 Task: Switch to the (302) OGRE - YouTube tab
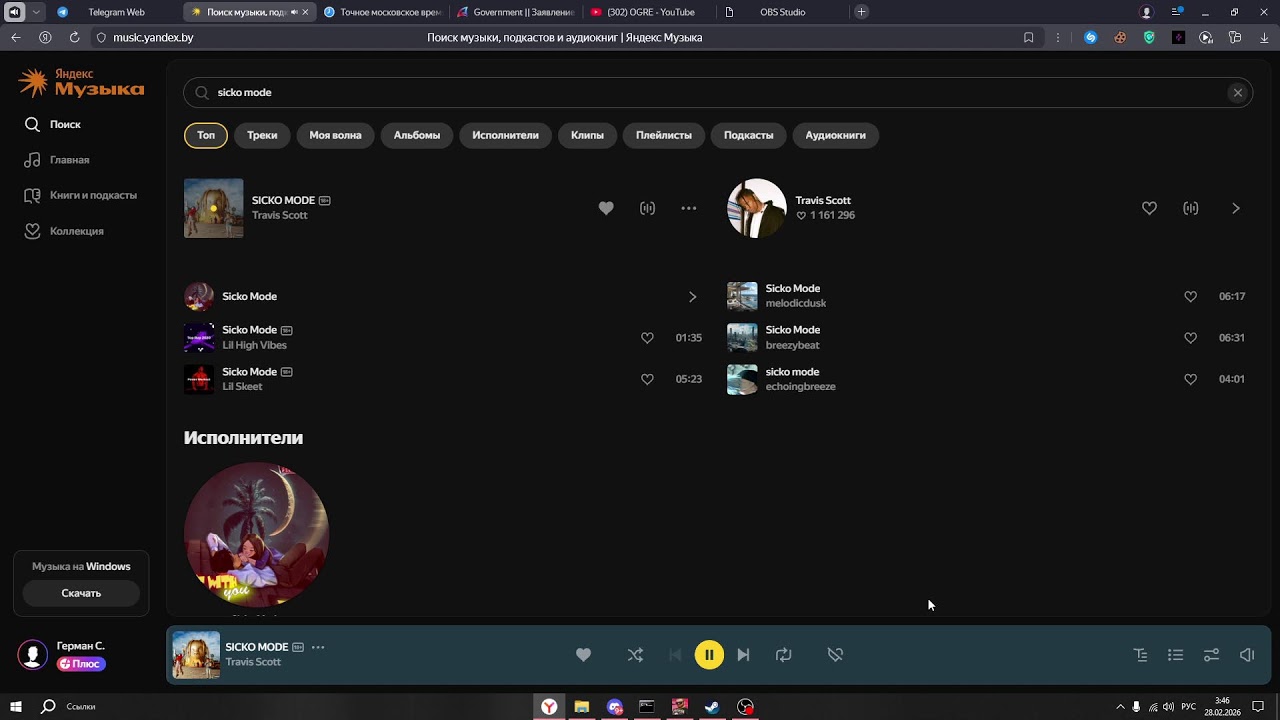tap(650, 12)
